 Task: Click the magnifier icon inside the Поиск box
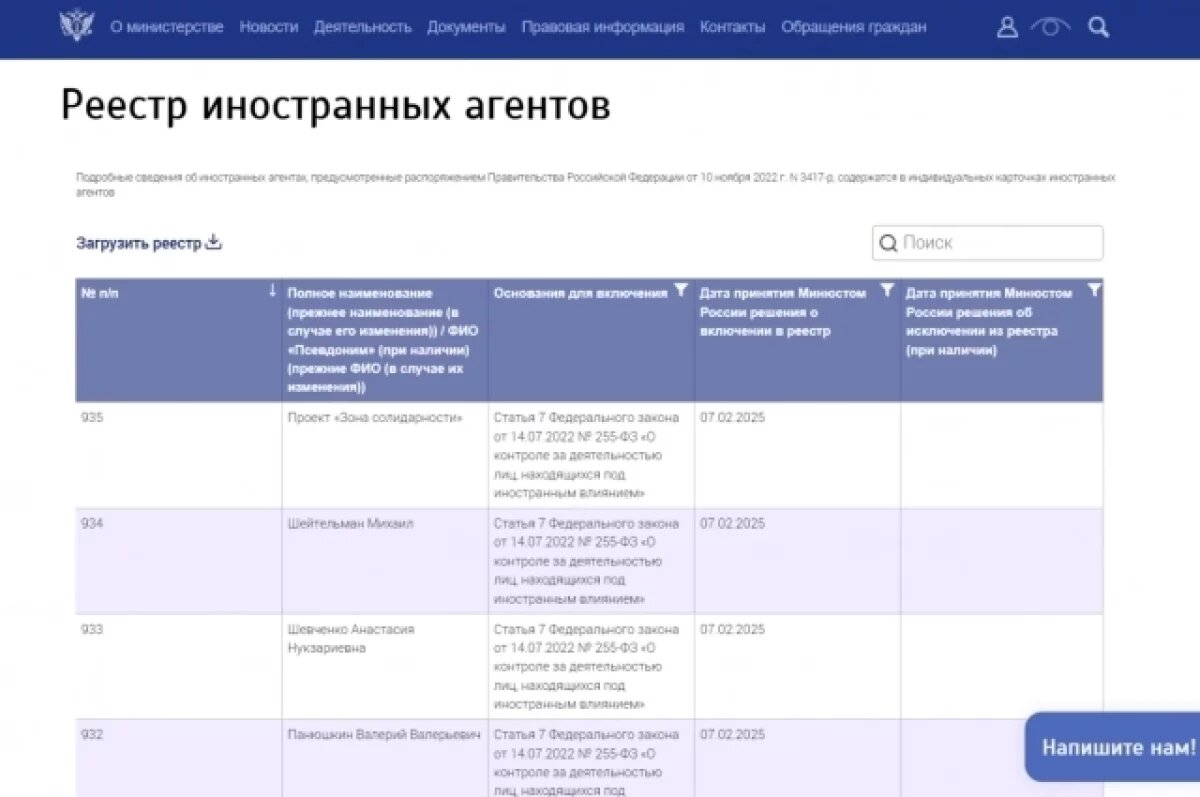pyautogui.click(x=890, y=242)
